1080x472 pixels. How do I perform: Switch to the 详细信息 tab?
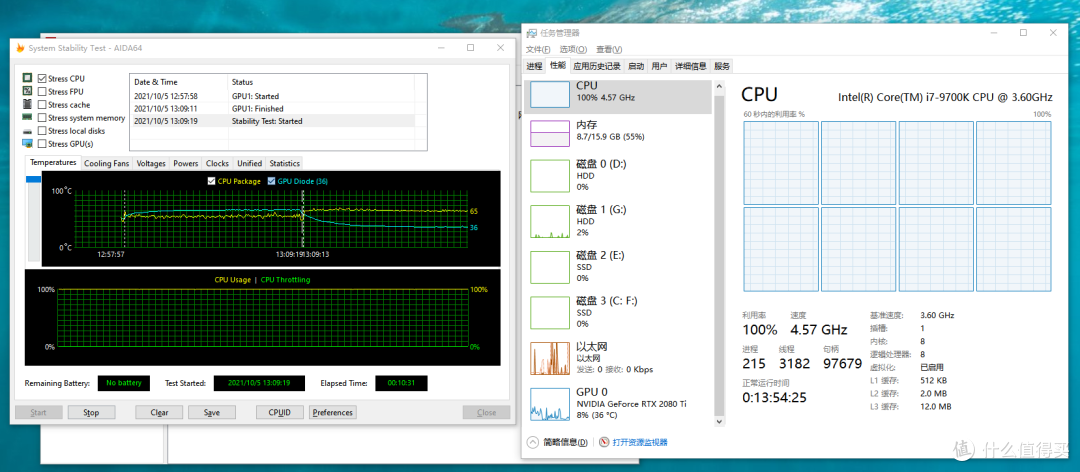pyautogui.click(x=691, y=66)
